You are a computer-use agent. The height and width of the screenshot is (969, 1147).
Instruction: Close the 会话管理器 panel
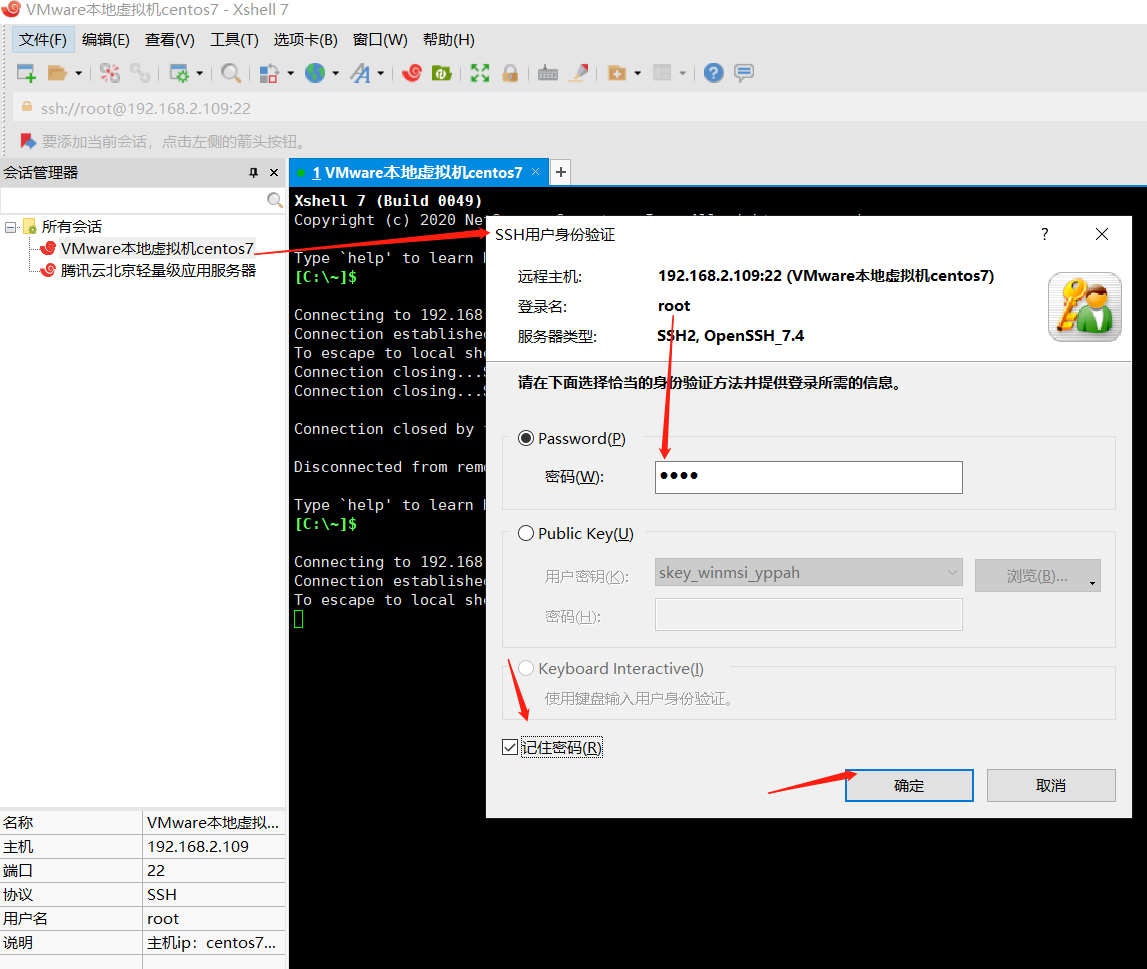(x=274, y=173)
